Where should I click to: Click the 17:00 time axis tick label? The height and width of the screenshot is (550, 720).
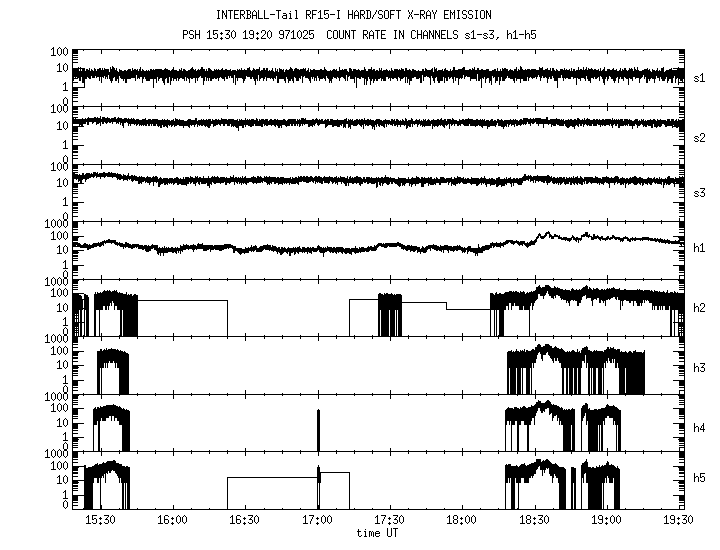click(318, 521)
